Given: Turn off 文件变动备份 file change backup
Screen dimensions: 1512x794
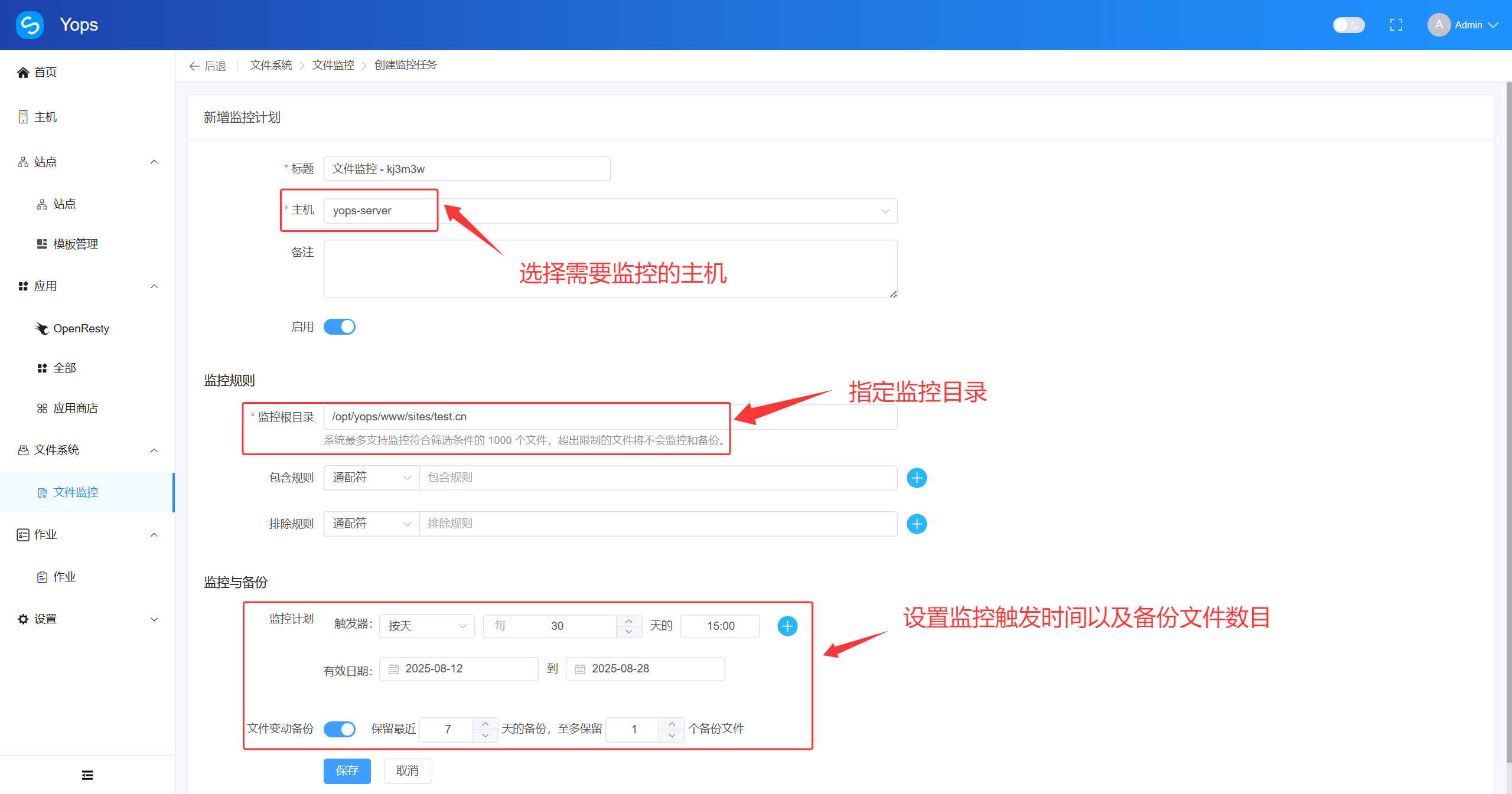Looking at the screenshot, I should tap(339, 729).
